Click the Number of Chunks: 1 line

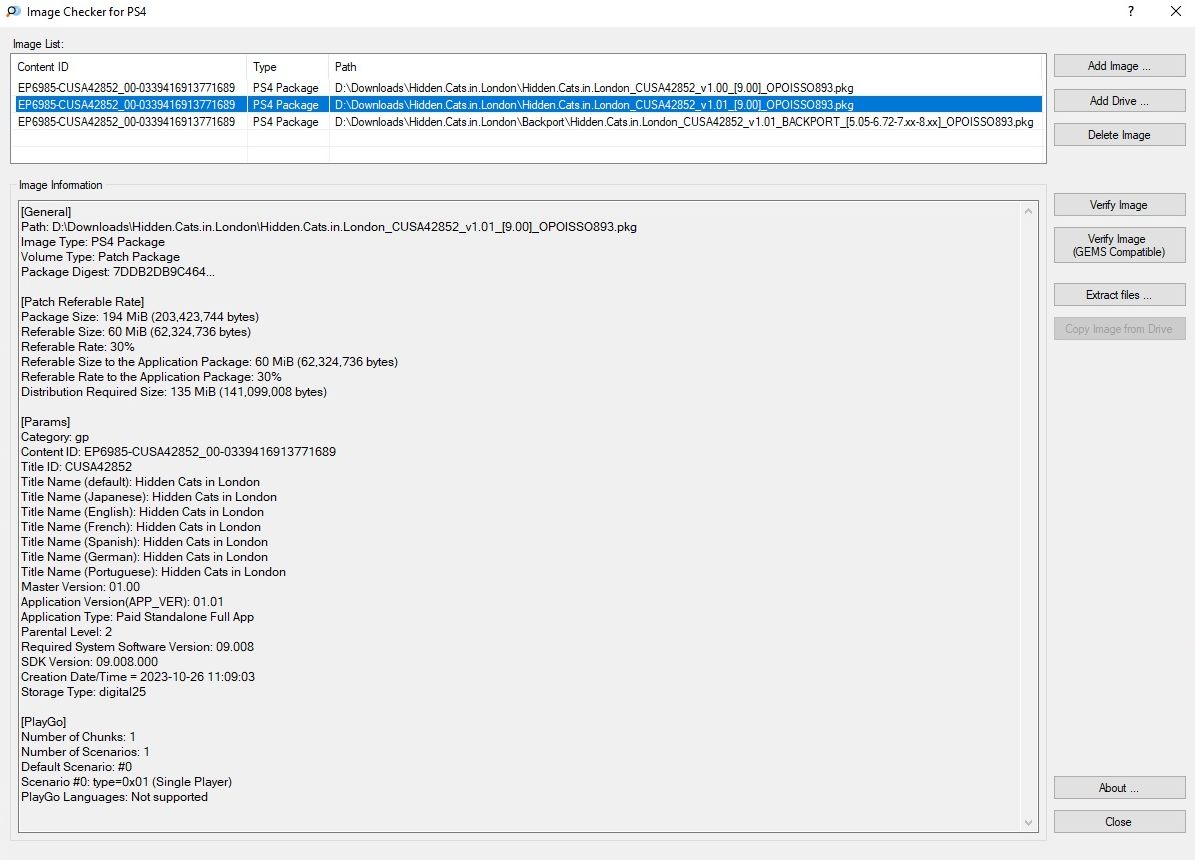78,737
